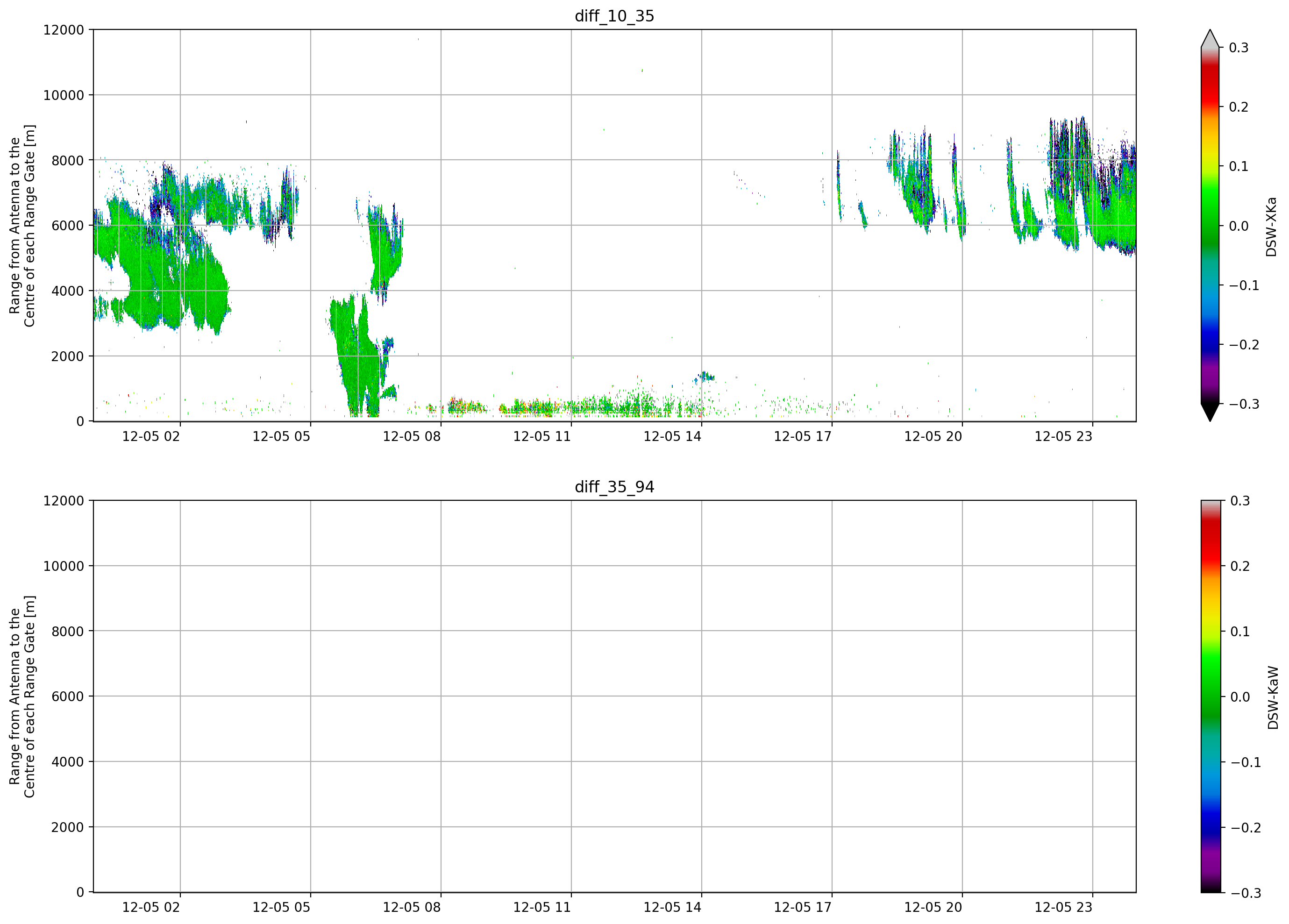
Task: Click '12-05 20' x-tick under diff_10_35 plot
Action: (933, 436)
